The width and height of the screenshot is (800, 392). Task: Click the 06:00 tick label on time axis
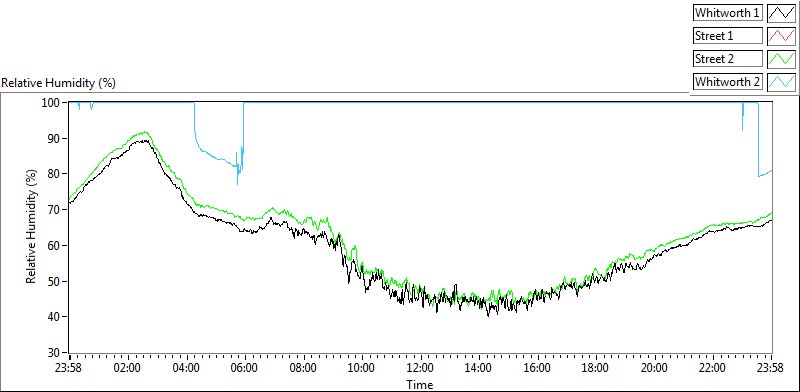(x=244, y=367)
